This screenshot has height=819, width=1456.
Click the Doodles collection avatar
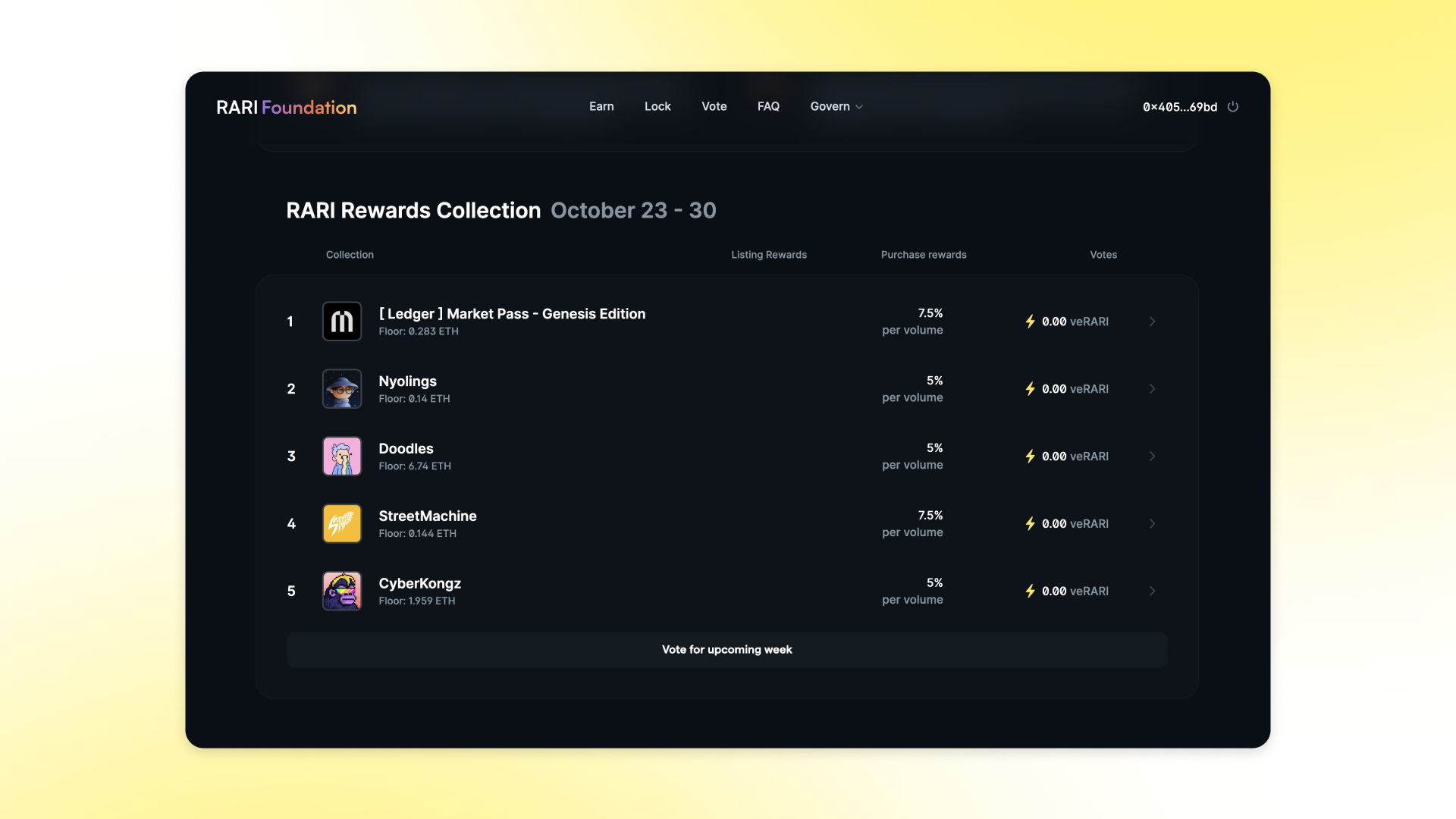(x=342, y=457)
